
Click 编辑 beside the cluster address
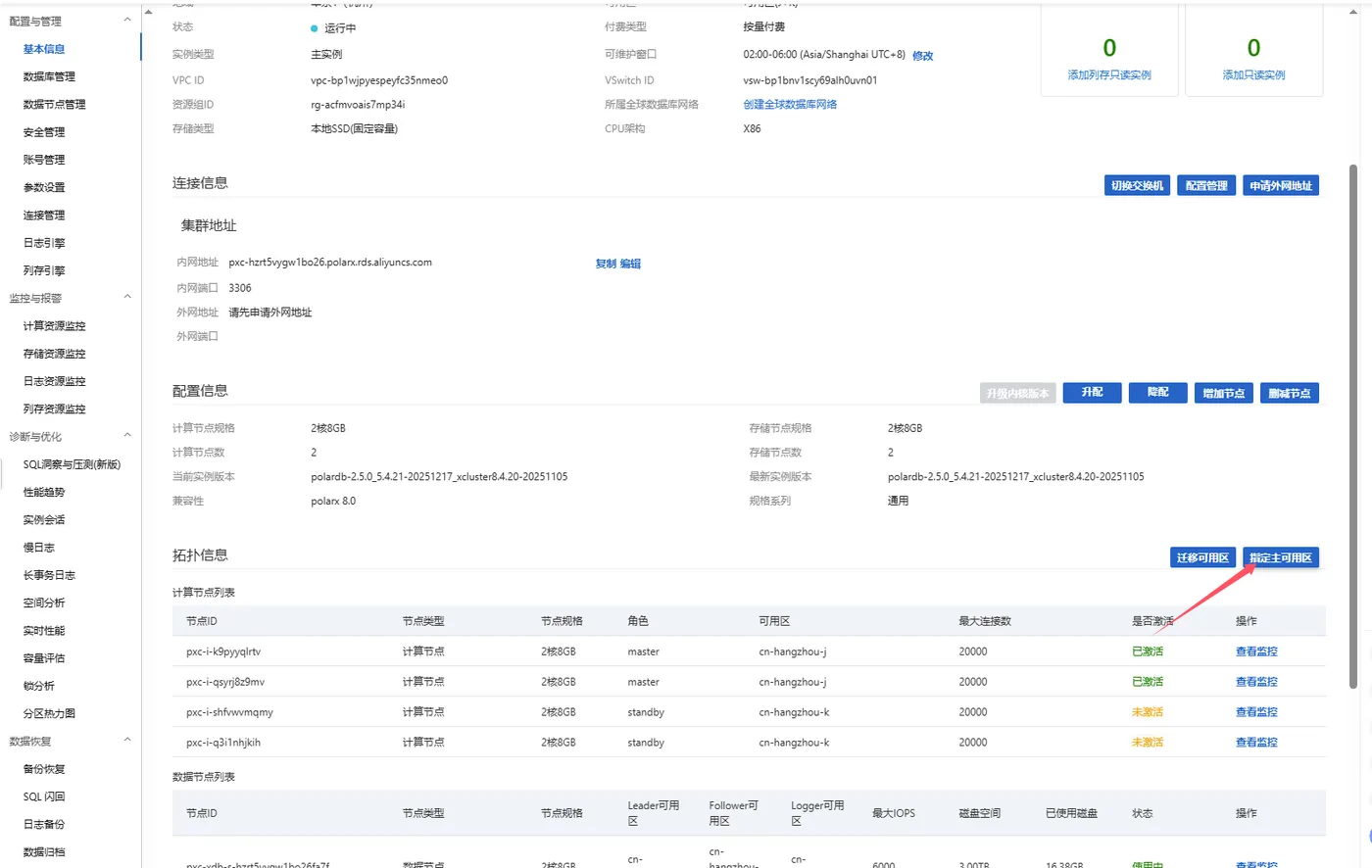point(630,264)
